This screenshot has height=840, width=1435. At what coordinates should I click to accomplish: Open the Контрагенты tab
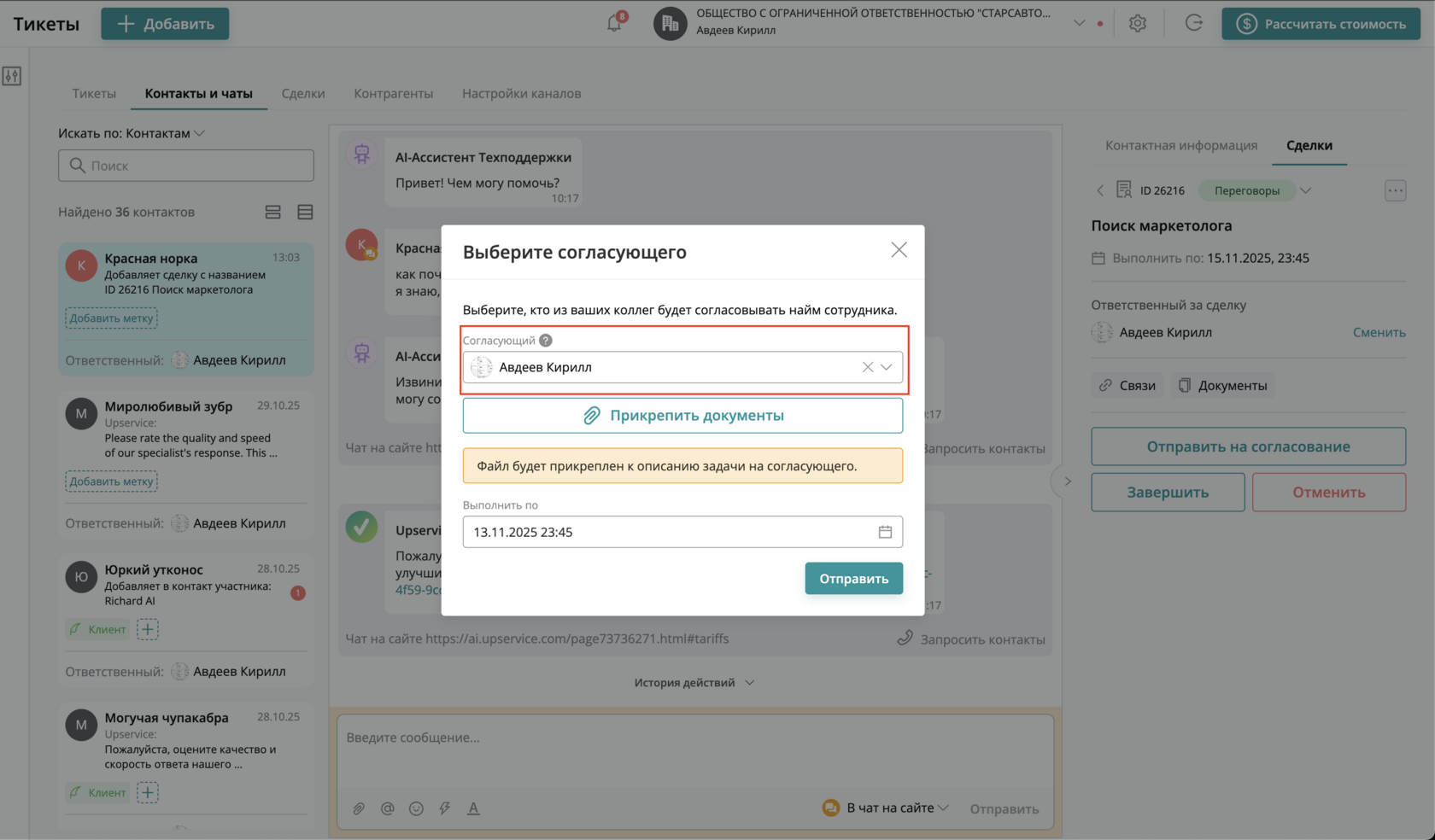(394, 93)
